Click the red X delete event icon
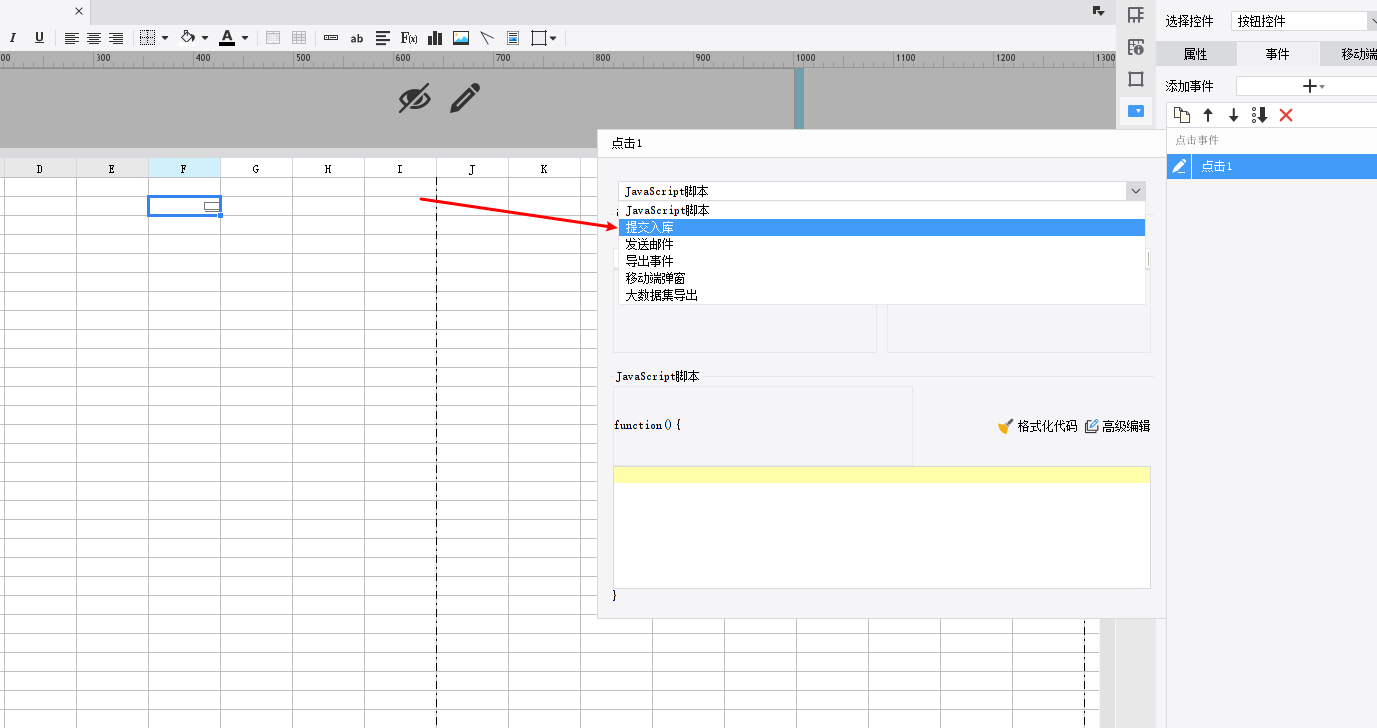Viewport: 1377px width, 728px height. coord(1286,115)
